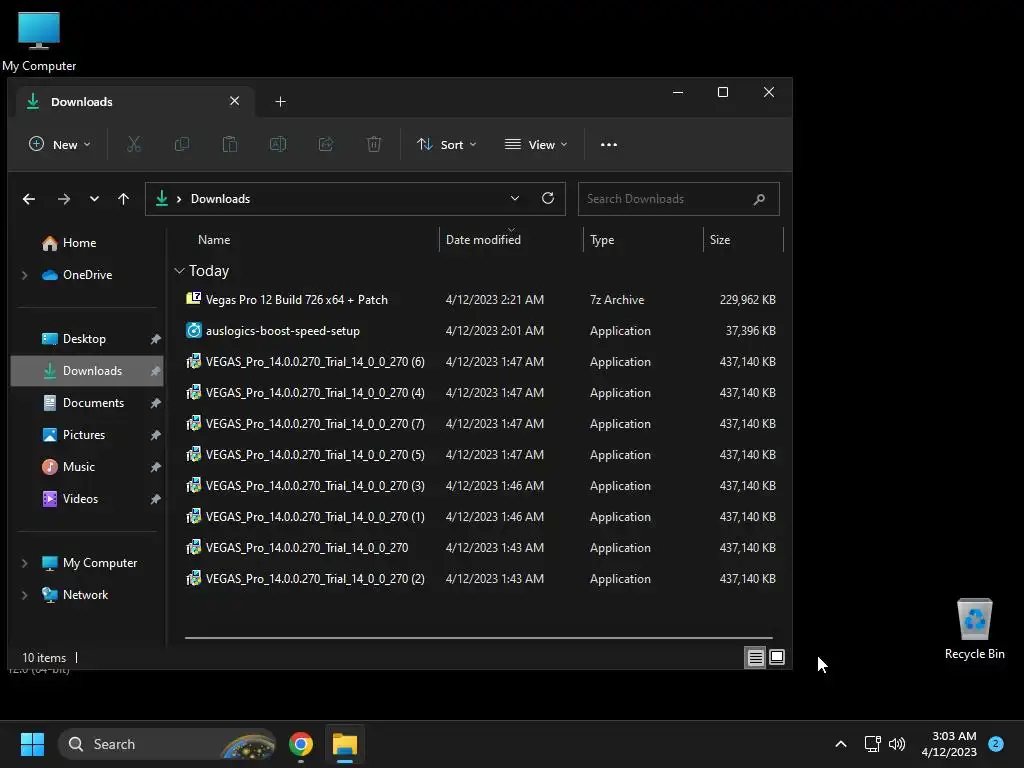Select VEGAS_Pro_14.0.0.270_Trial_14_0_0_270 (4)

click(480, 392)
